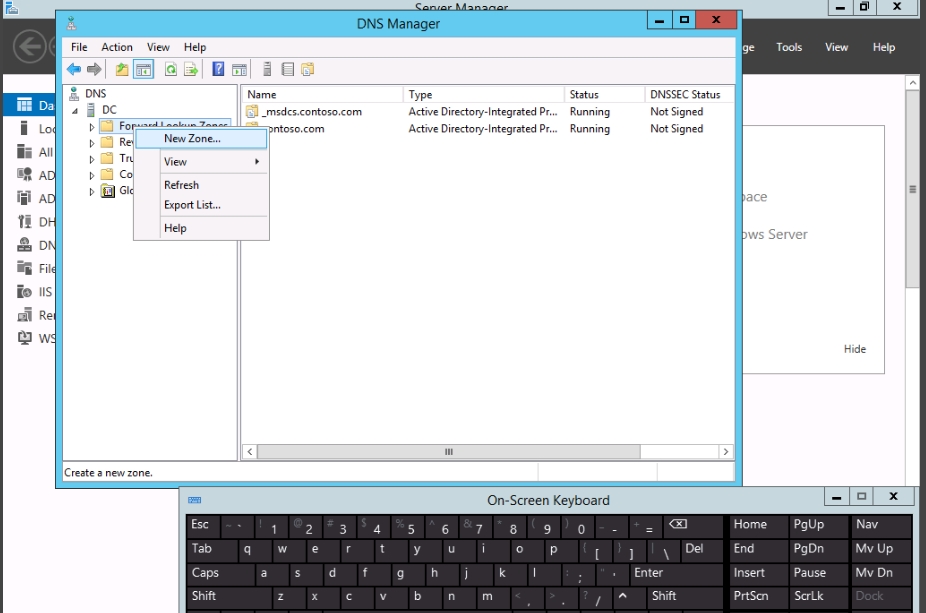
Task: Choose Export List... from context menu
Action: click(201, 205)
